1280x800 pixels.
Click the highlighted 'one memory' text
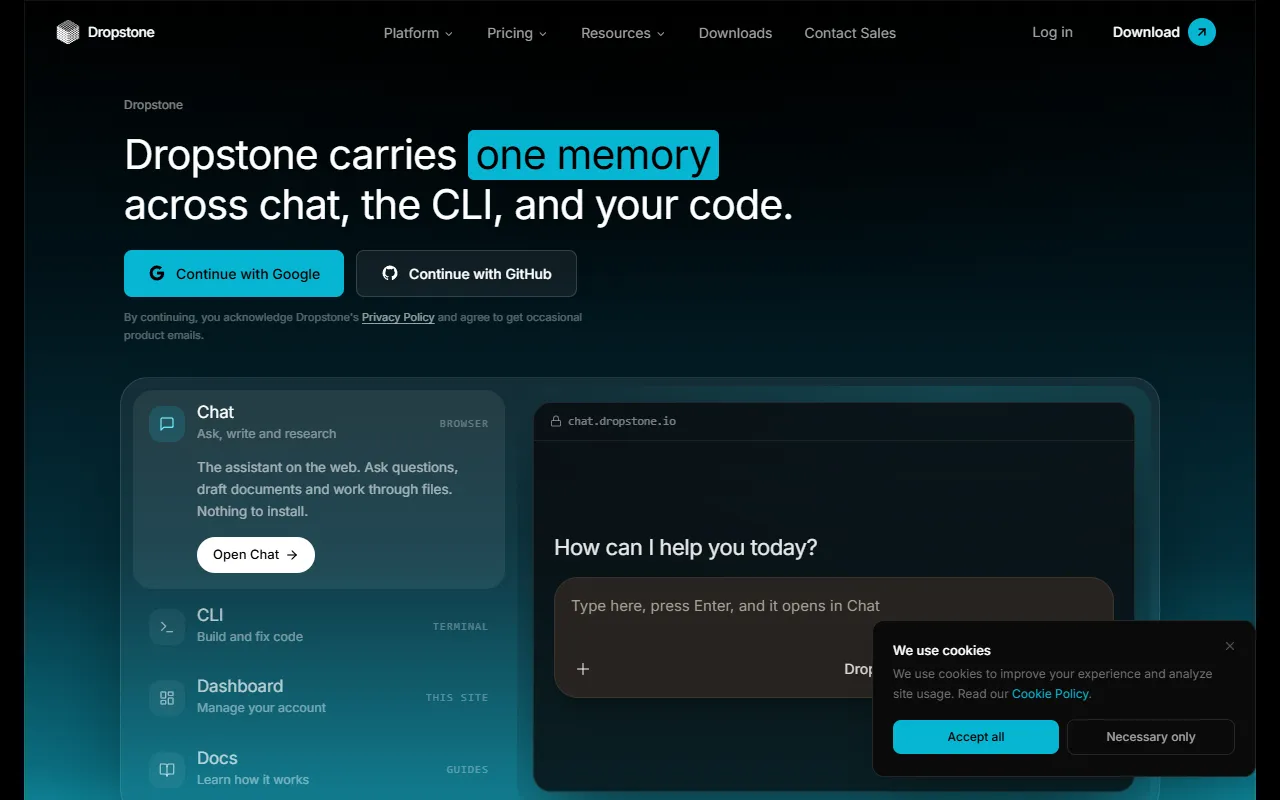point(593,155)
